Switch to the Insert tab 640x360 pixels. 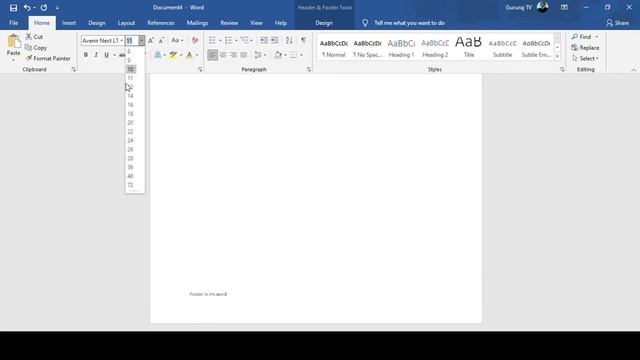(x=69, y=23)
